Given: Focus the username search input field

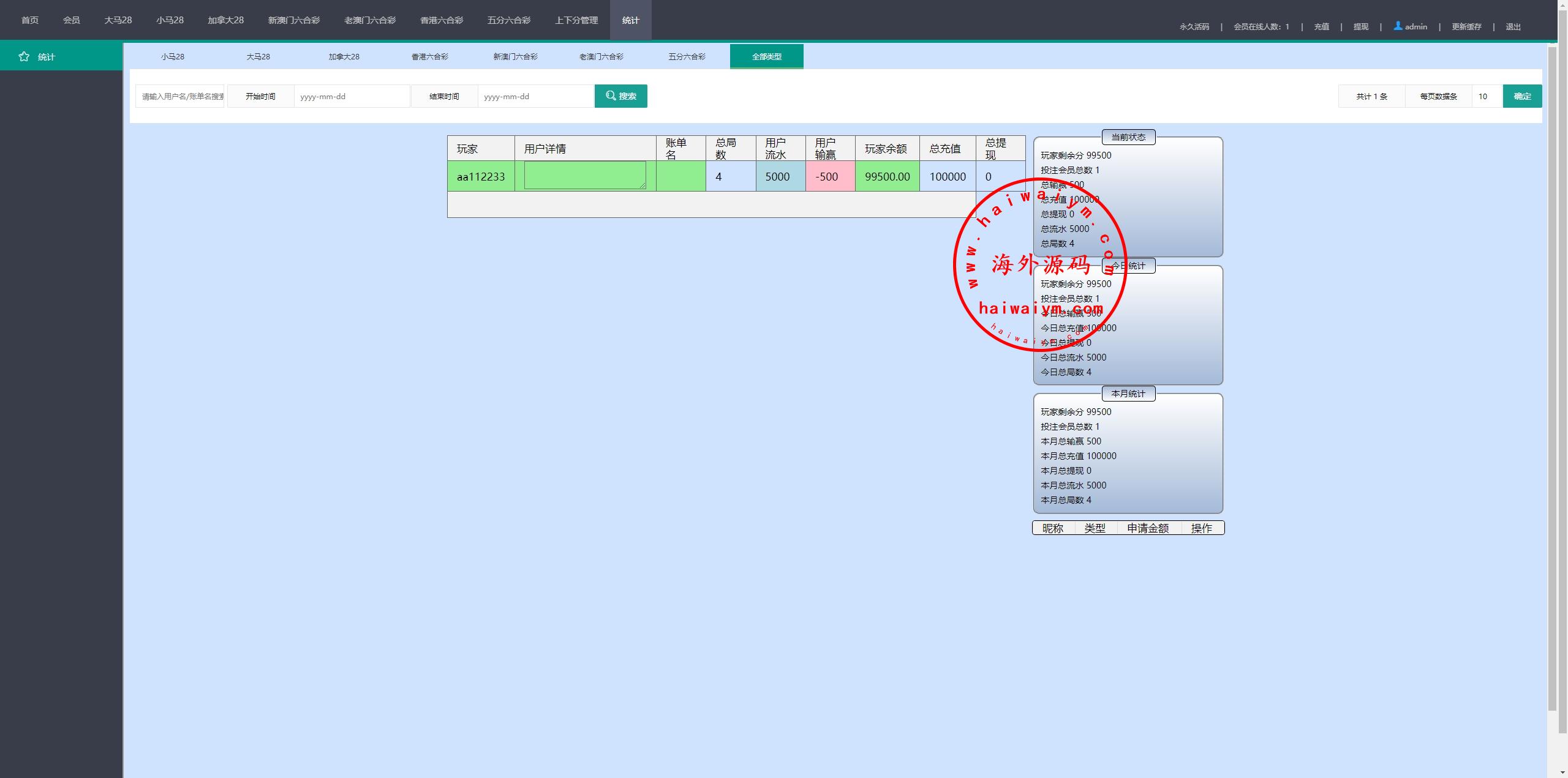Looking at the screenshot, I should pos(181,96).
